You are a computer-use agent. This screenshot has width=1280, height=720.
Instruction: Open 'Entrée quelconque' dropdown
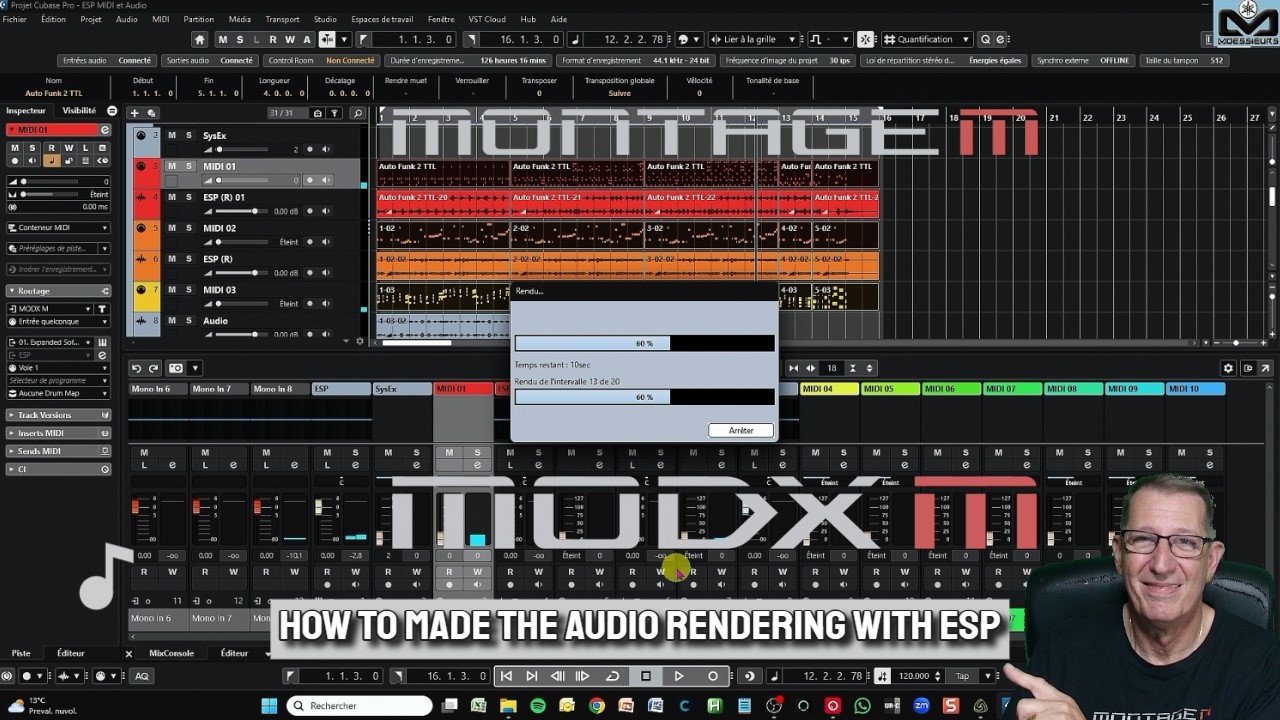click(x=58, y=322)
